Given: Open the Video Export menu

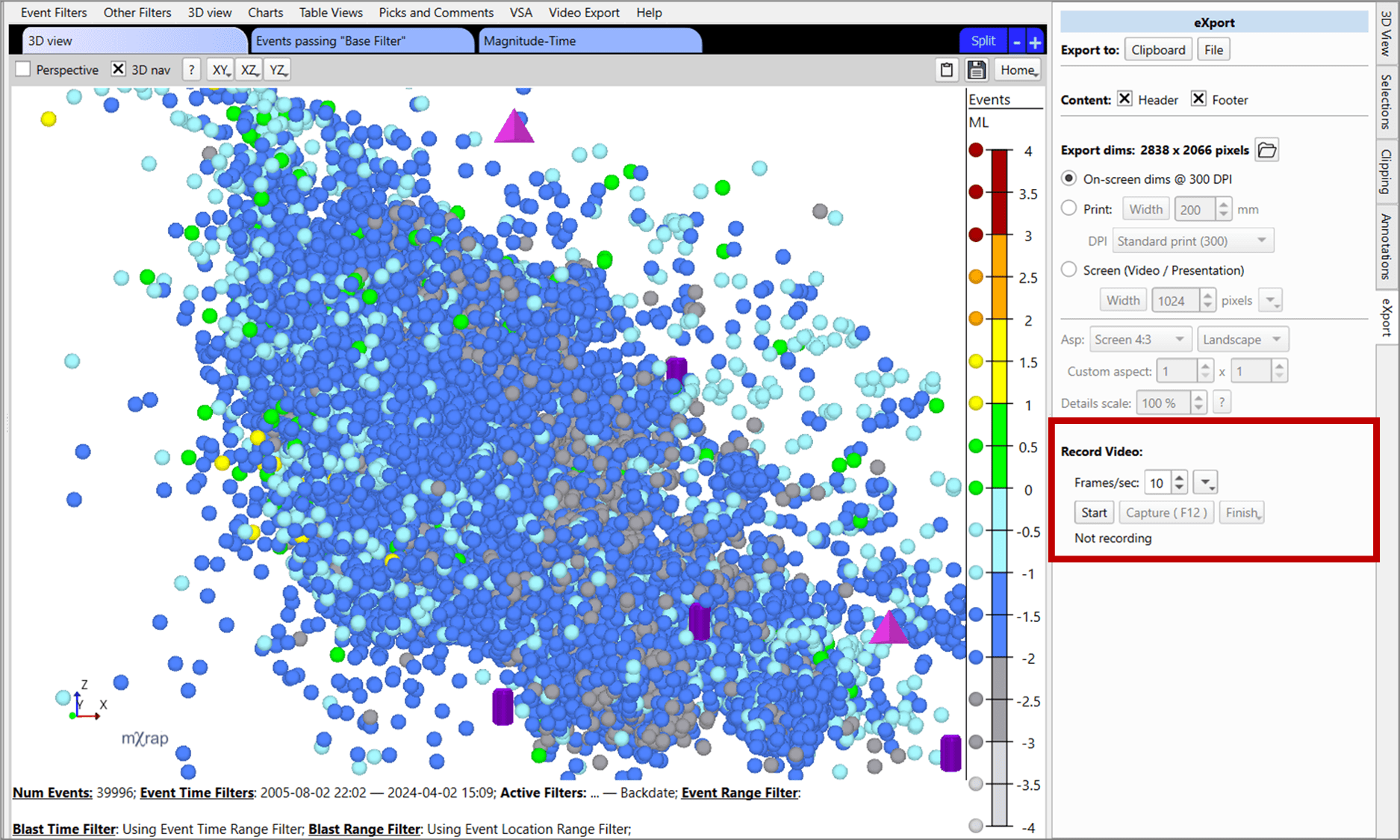Looking at the screenshot, I should pyautogui.click(x=583, y=13).
